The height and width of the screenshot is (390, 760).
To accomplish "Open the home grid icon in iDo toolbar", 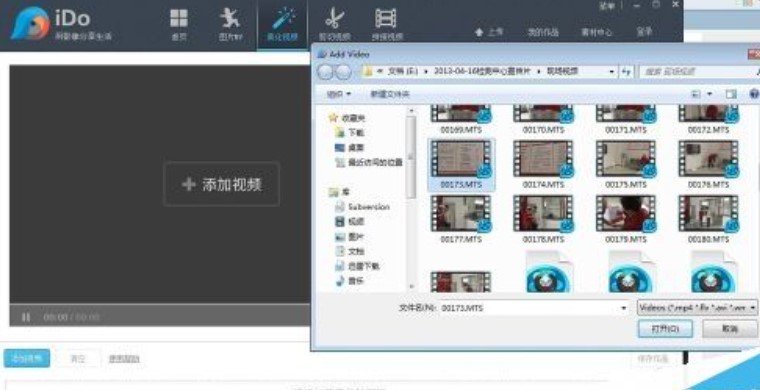I will point(179,24).
